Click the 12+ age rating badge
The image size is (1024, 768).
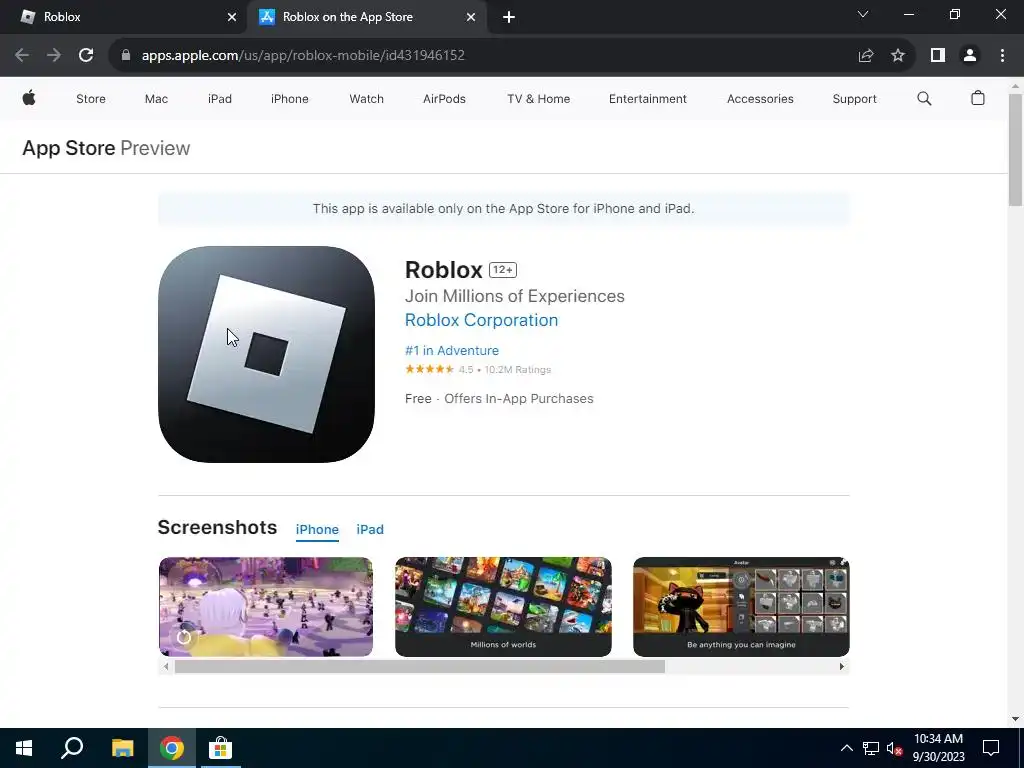503,270
